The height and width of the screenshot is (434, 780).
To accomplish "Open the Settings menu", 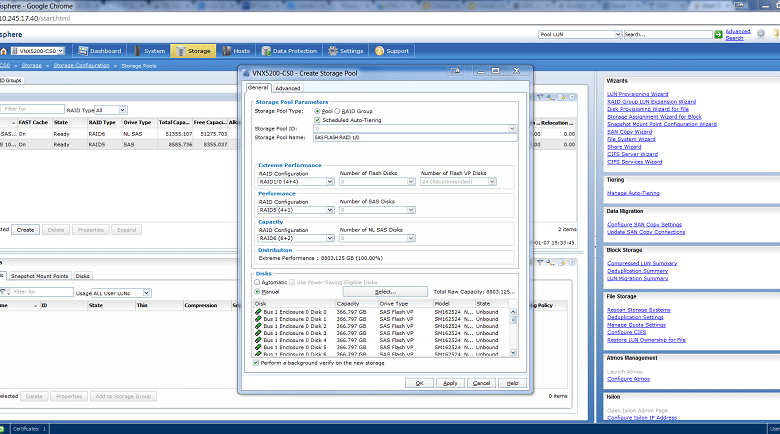I will 346,51.
